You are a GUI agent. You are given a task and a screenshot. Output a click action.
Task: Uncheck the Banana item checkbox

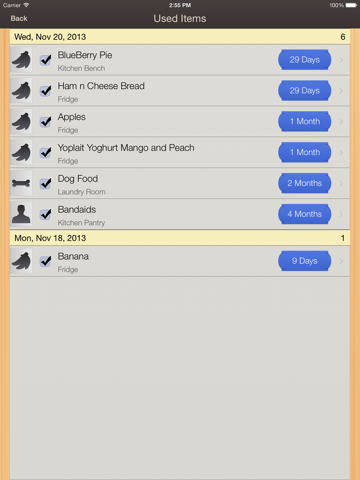coord(46,261)
